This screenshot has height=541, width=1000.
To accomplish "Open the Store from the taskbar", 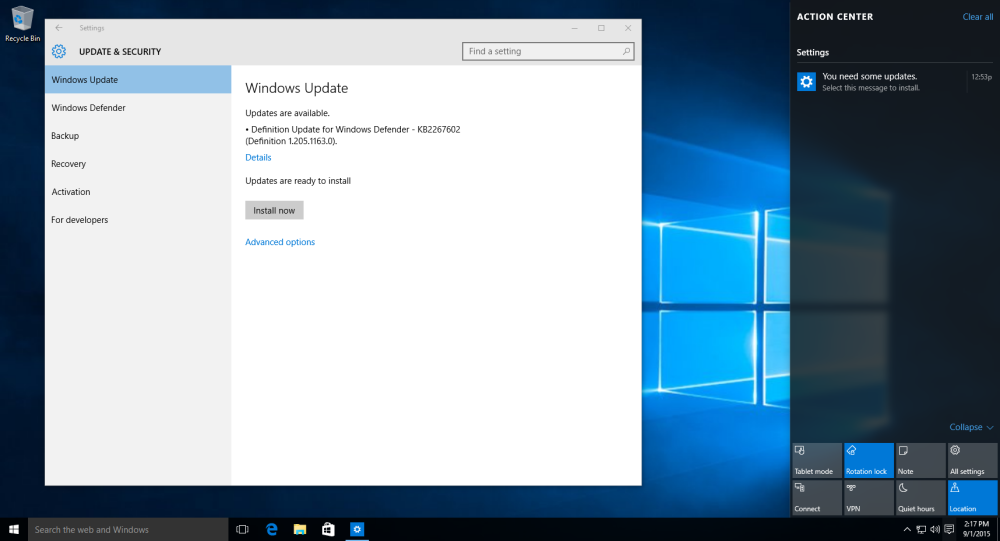I will click(x=328, y=530).
